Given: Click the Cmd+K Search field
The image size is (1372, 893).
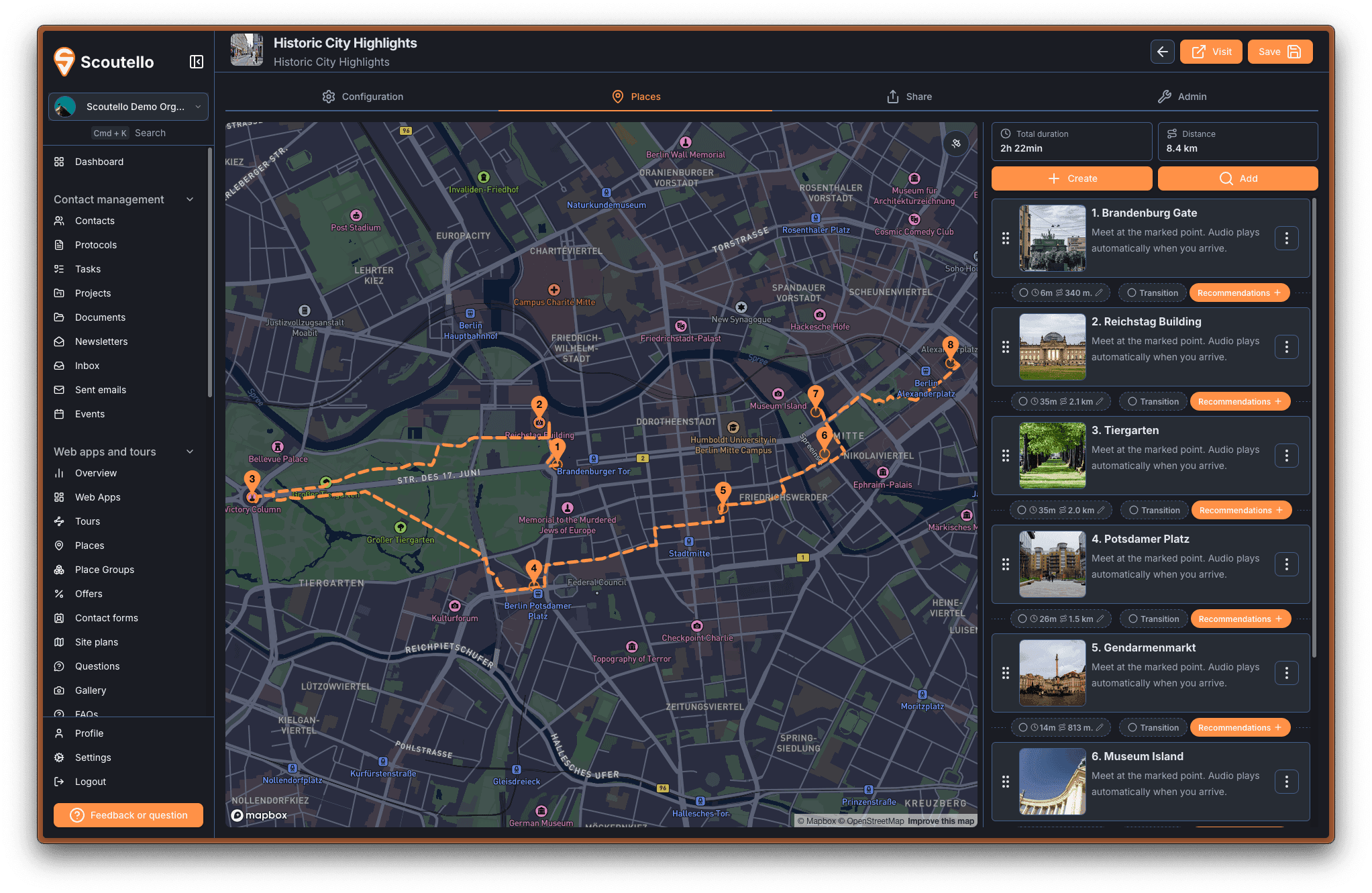Looking at the screenshot, I should [128, 133].
